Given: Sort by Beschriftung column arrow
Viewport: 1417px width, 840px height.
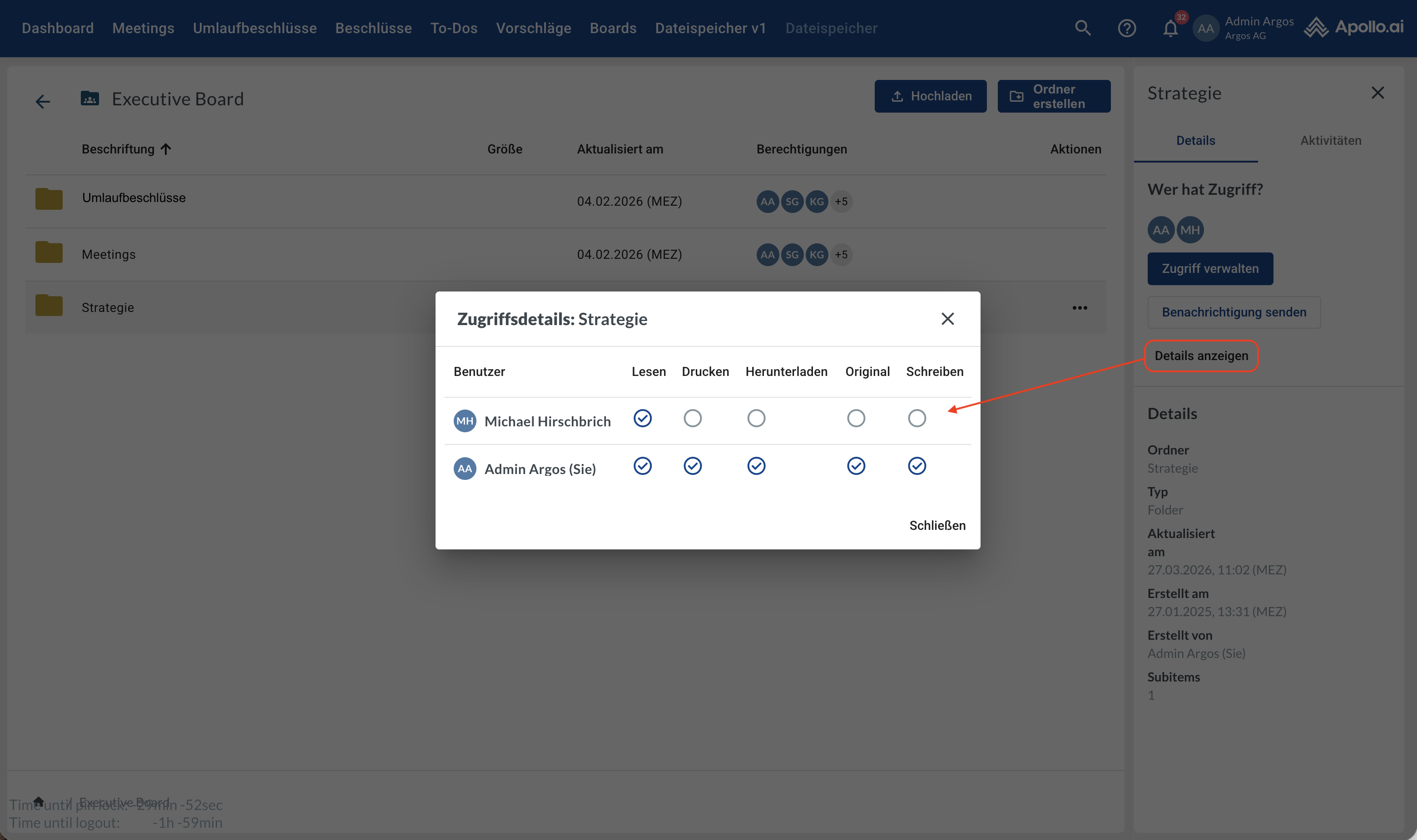Looking at the screenshot, I should click(x=166, y=149).
